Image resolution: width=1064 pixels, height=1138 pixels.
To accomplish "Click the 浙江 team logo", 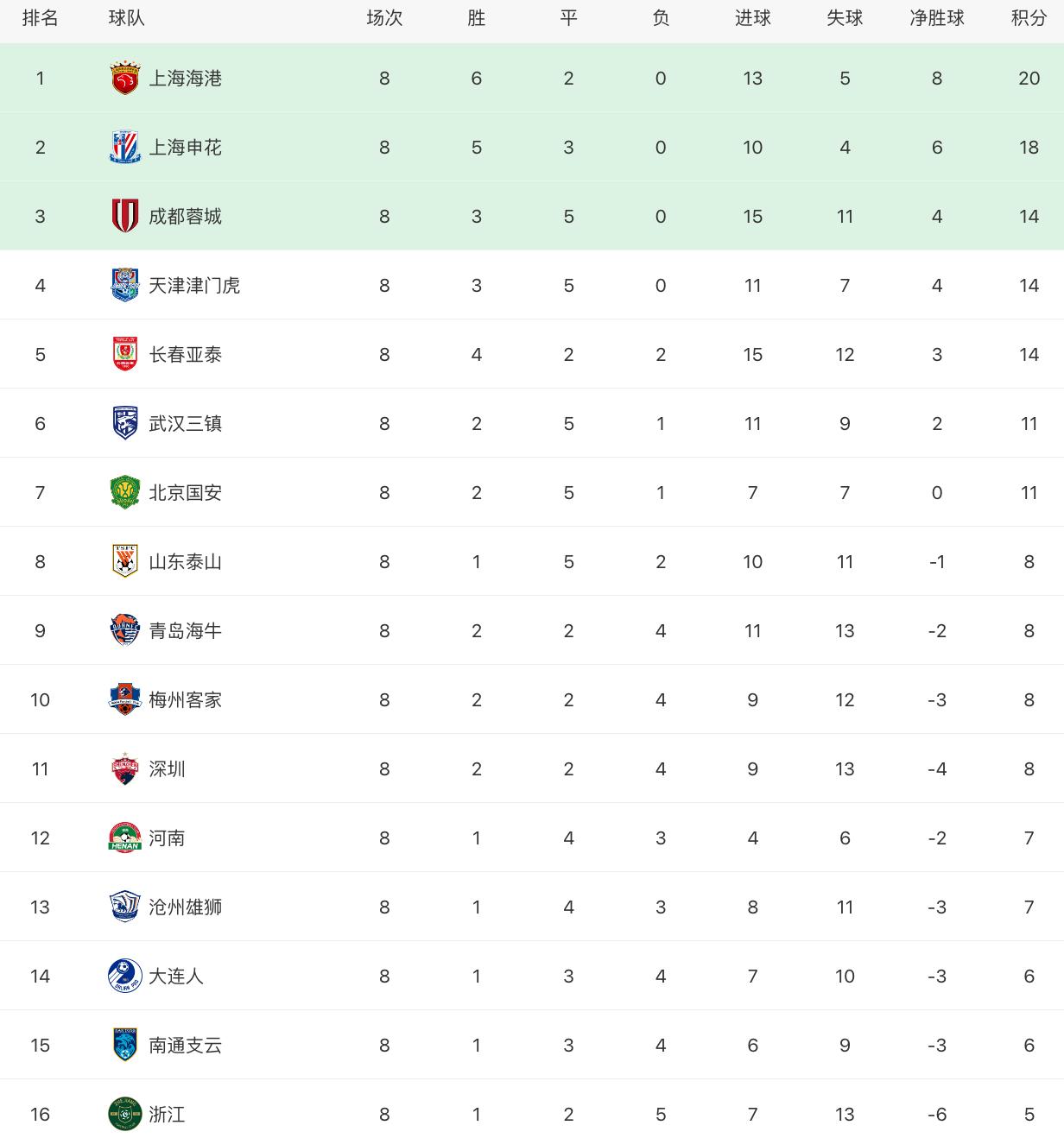I will [125, 1115].
